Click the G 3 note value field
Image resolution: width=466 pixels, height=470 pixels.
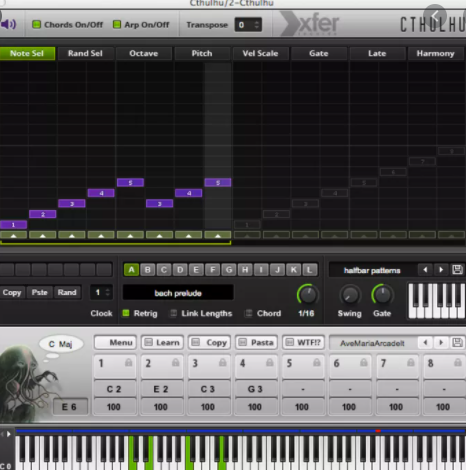point(256,389)
